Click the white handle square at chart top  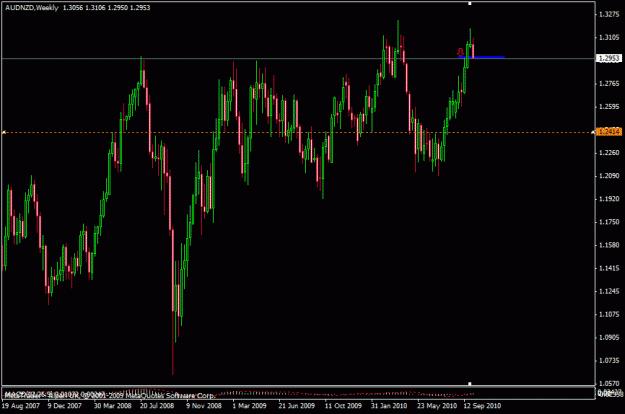(470, 4)
